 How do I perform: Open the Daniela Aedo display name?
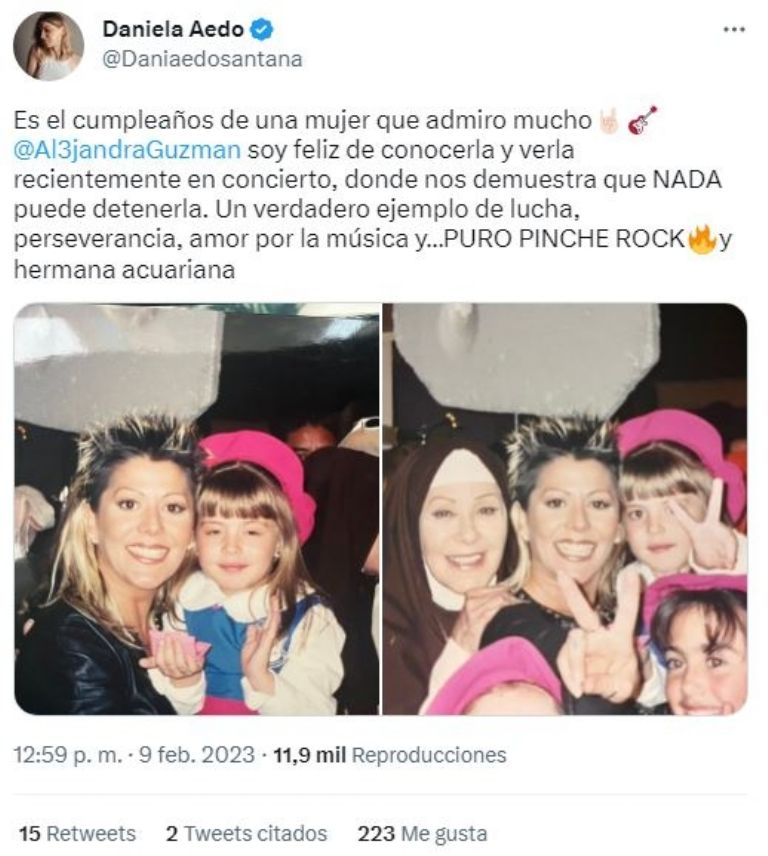tap(173, 29)
